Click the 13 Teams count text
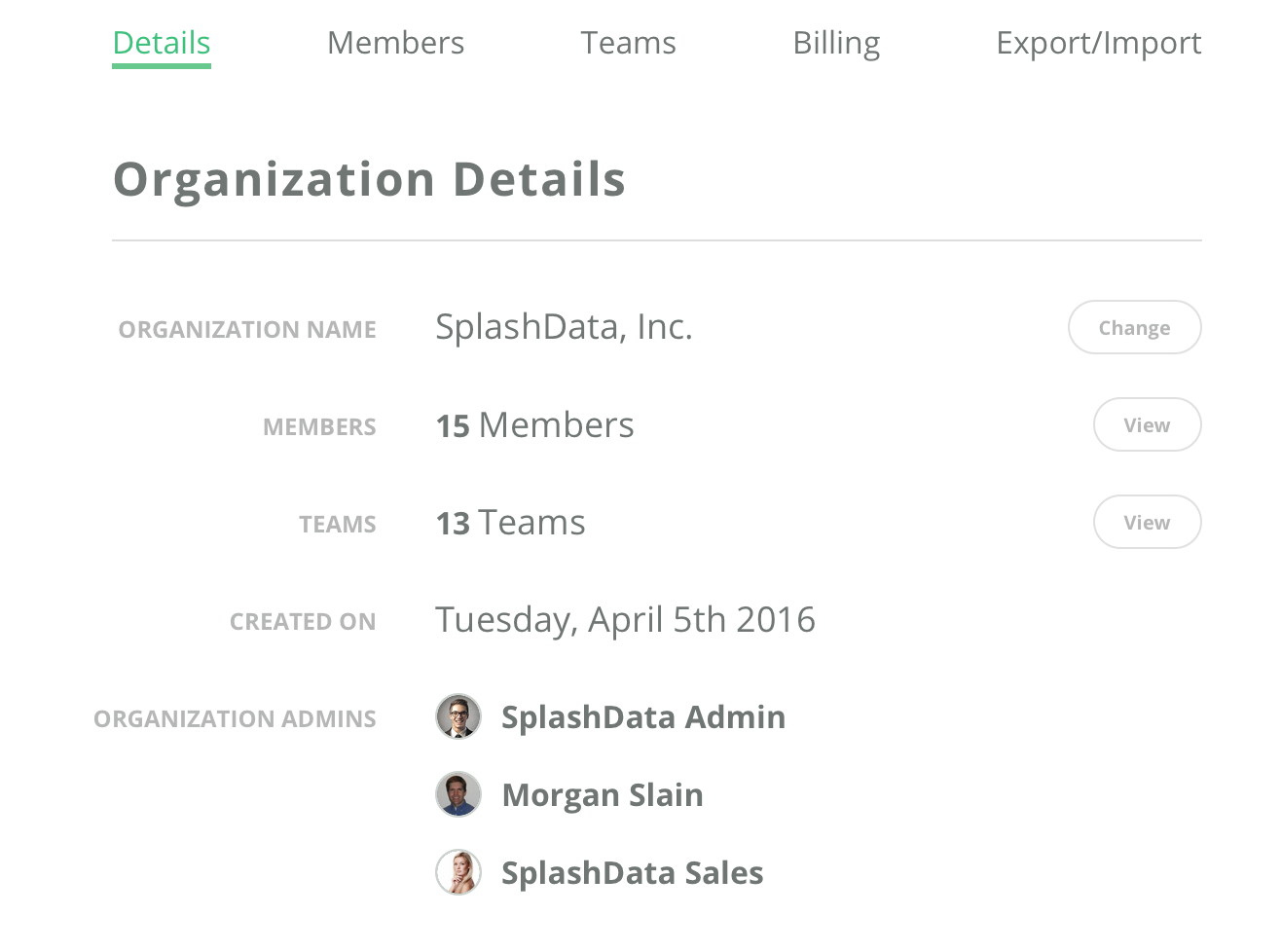This screenshot has width=1281, height=952. (510, 522)
